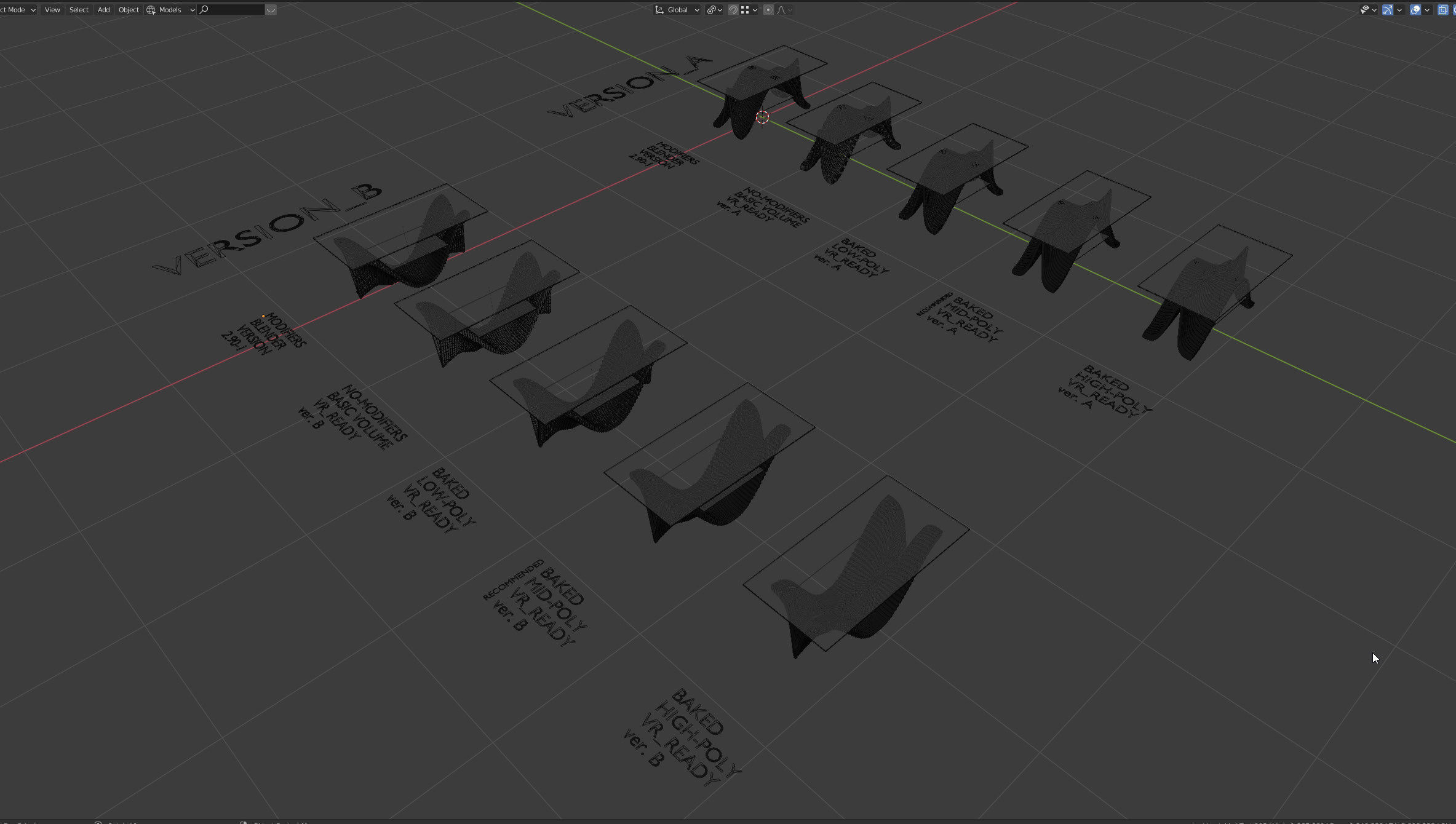Open the Select menu

point(79,10)
